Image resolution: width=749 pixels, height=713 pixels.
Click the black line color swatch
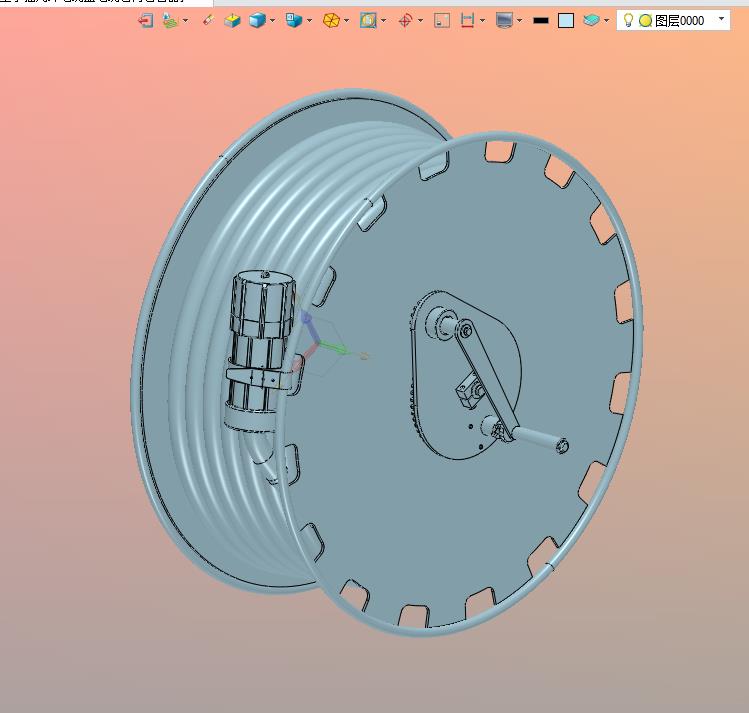pos(541,21)
